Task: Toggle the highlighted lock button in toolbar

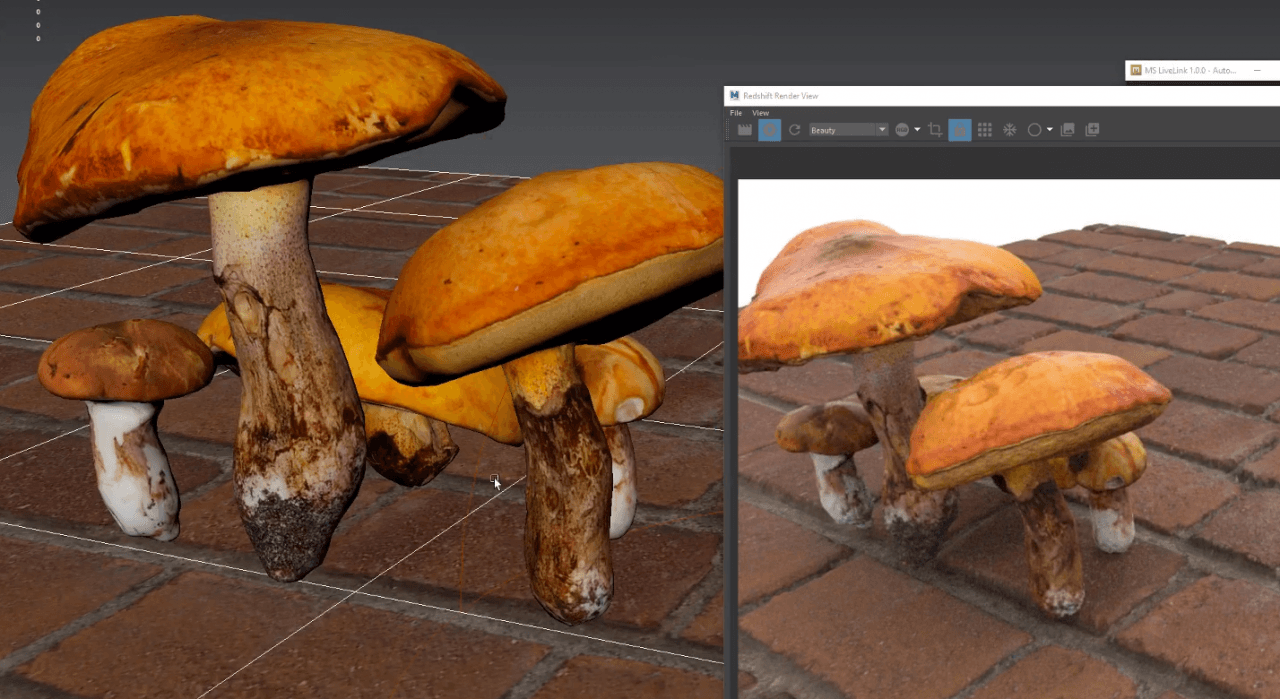Action: [x=959, y=130]
